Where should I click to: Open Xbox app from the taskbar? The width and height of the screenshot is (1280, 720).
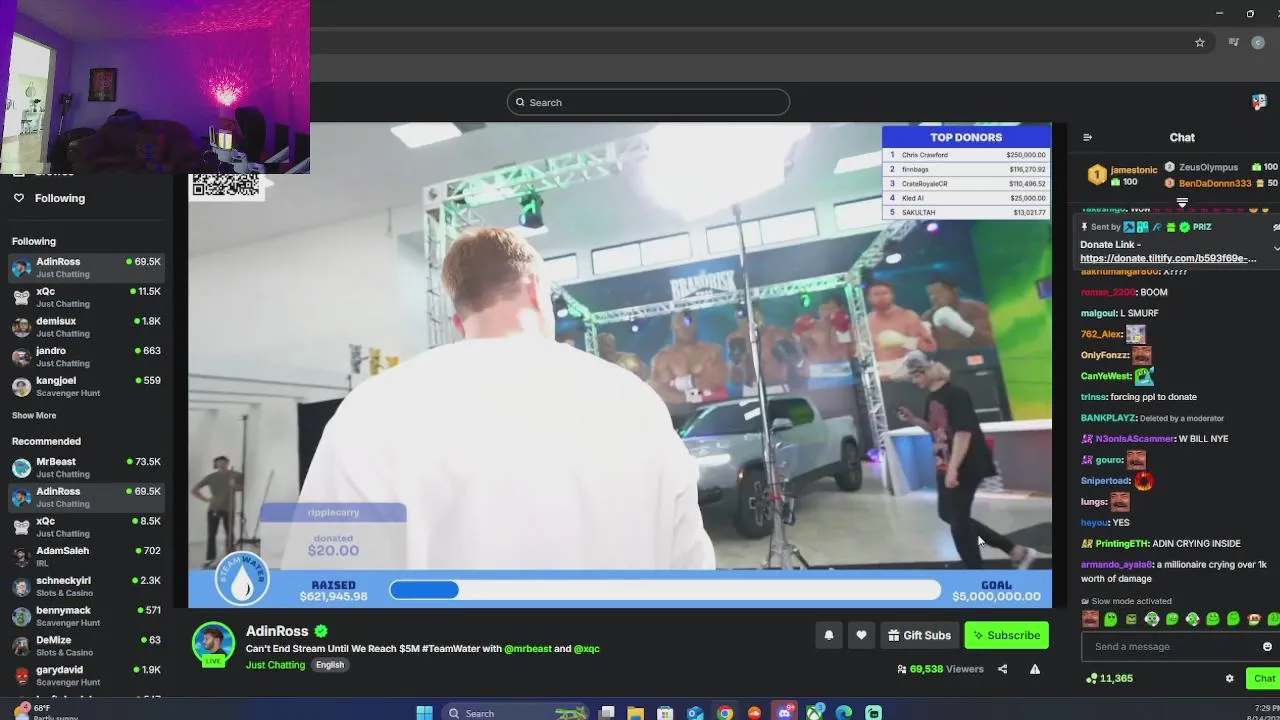pyautogui.click(x=815, y=713)
